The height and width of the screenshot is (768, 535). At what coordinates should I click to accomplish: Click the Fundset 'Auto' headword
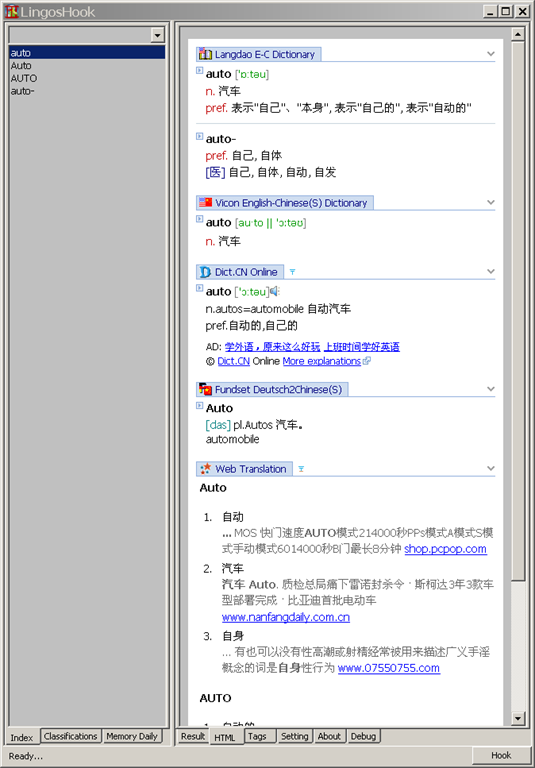coord(219,408)
